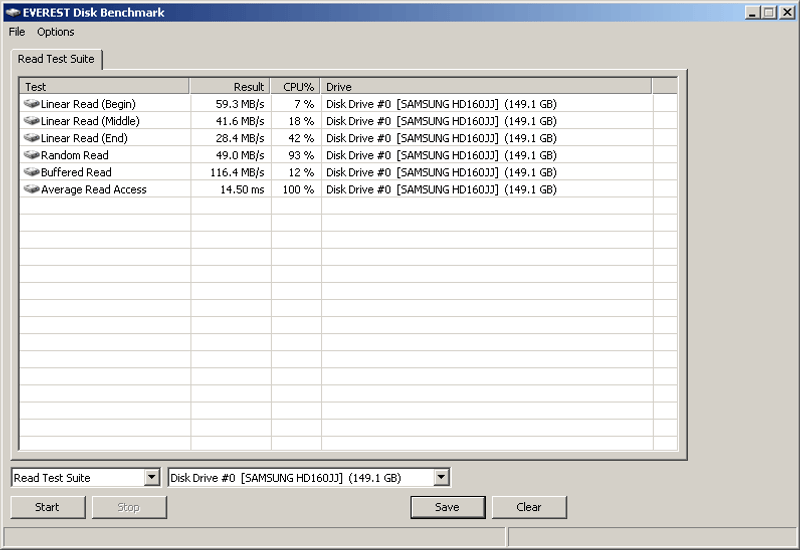Viewport: 800px width, 550px height.
Task: Sort by the Drive column header
Action: (486, 86)
